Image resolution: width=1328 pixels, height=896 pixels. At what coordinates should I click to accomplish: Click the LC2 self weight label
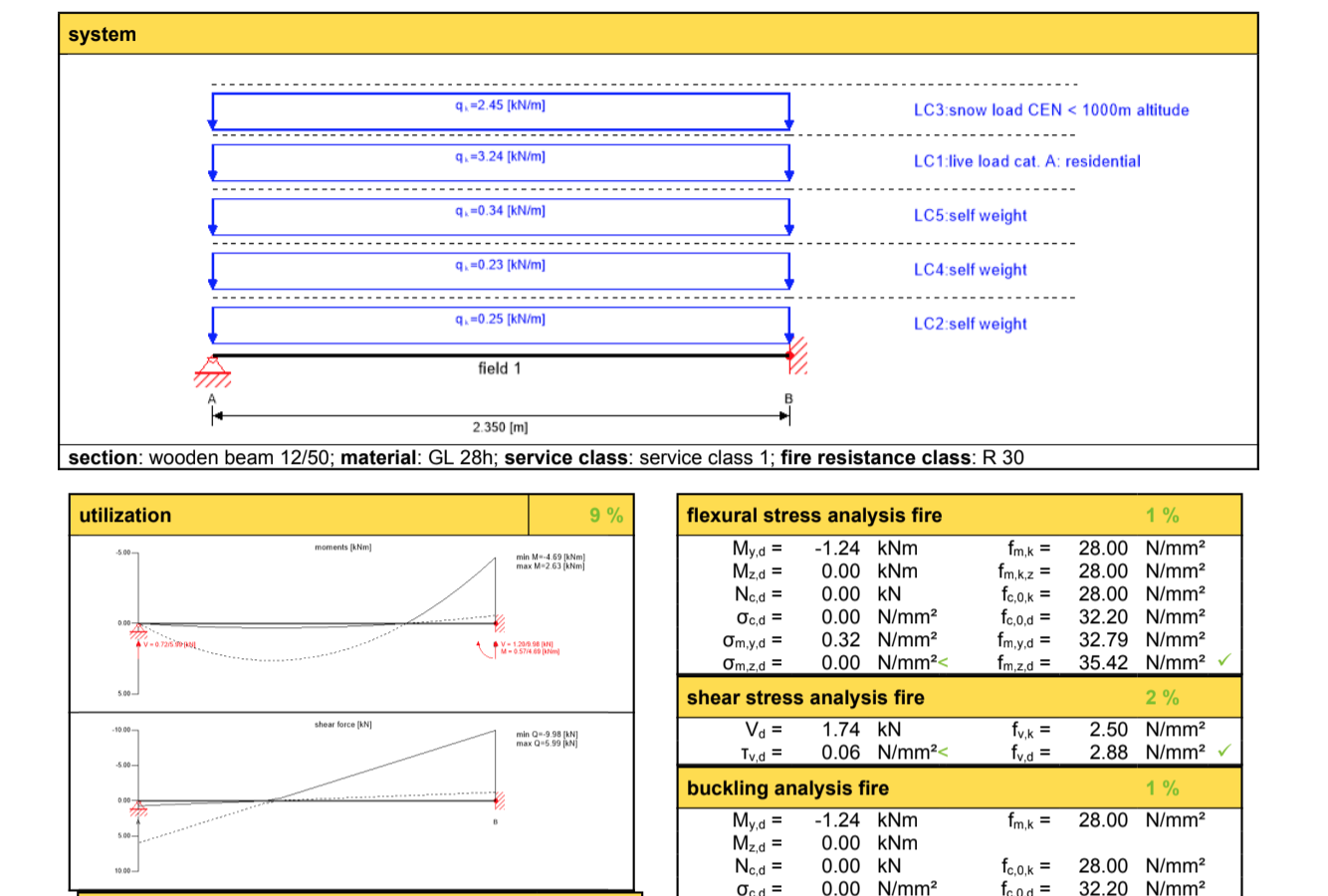pos(970,325)
